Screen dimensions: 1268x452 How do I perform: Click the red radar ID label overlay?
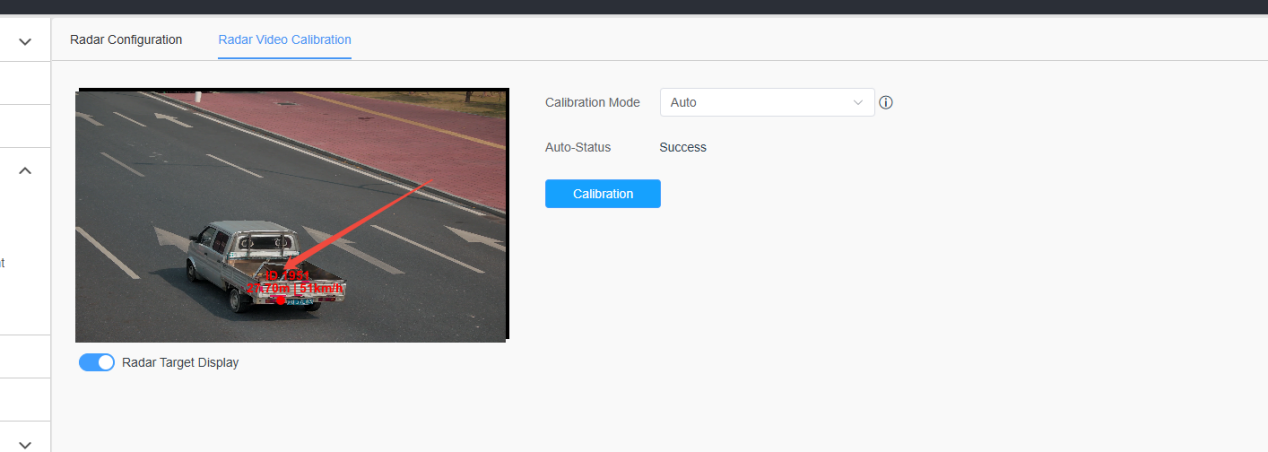pyautogui.click(x=289, y=275)
